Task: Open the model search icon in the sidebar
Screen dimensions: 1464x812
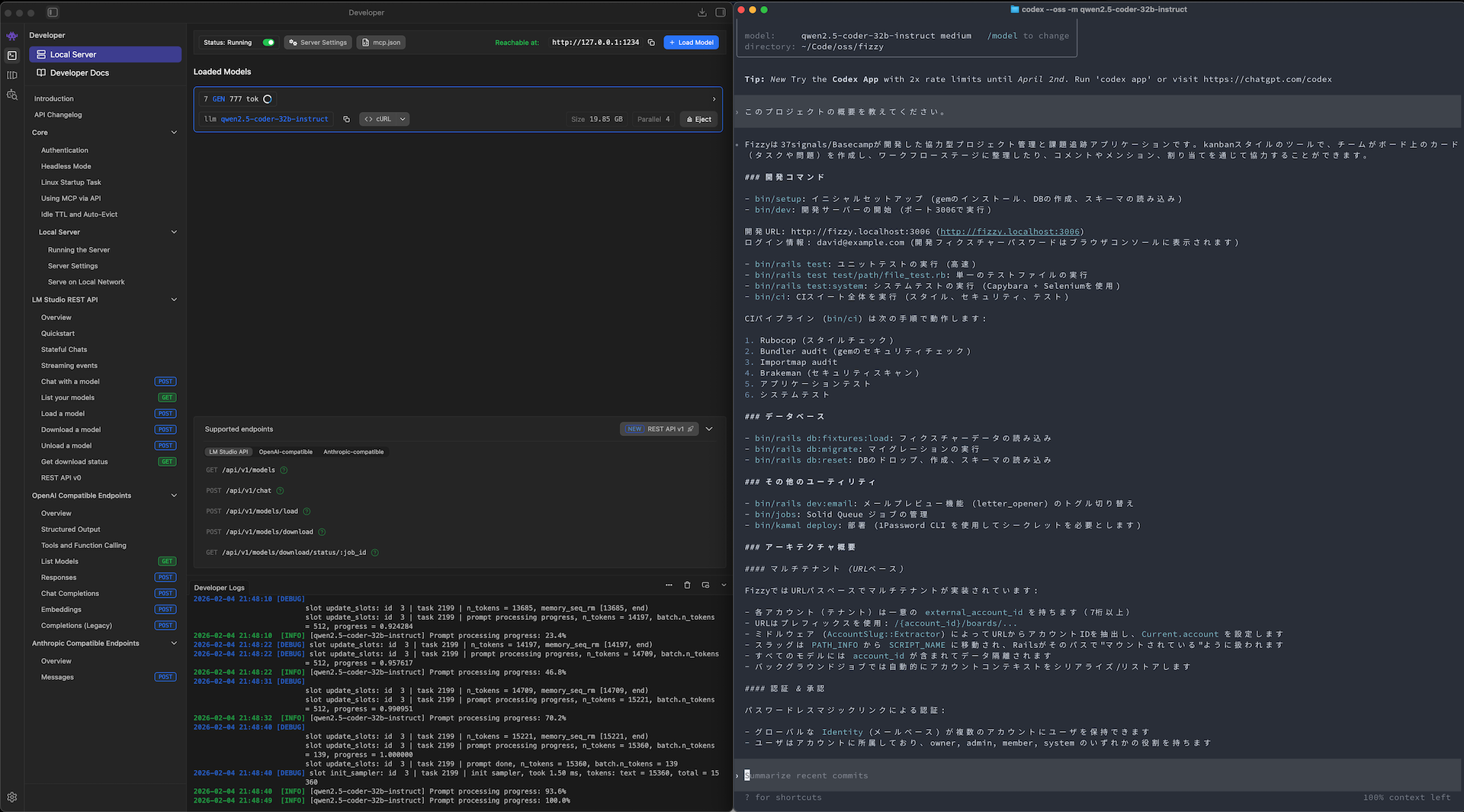Action: point(12,95)
